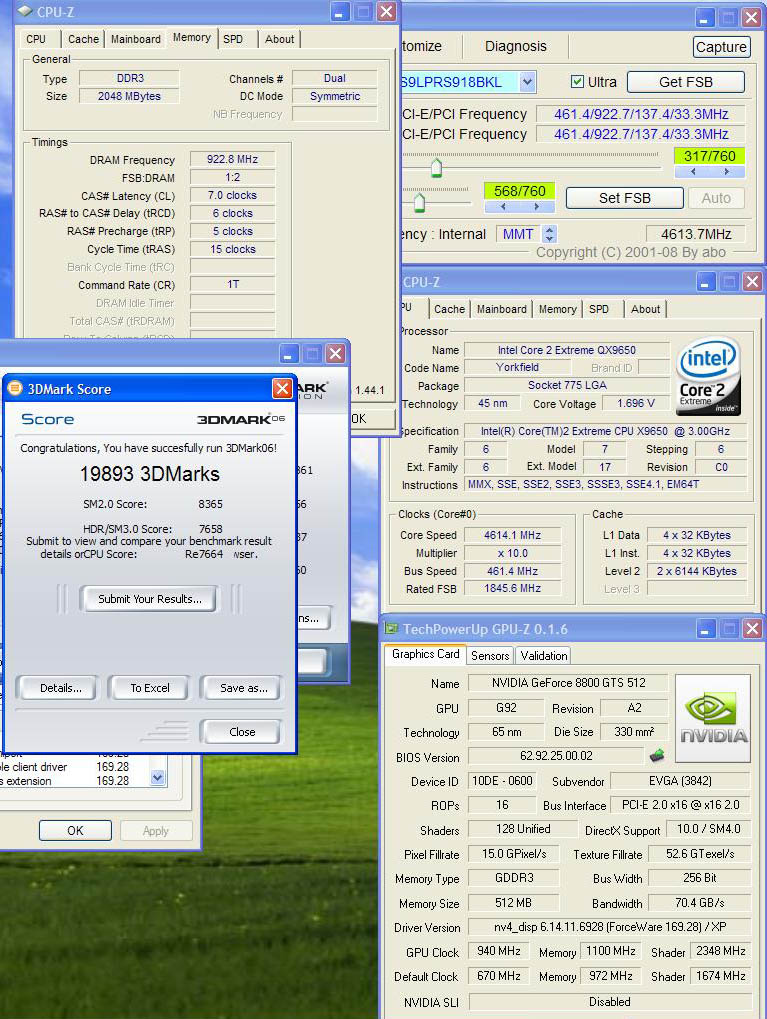Click the 317/760 green value field

tap(710, 156)
